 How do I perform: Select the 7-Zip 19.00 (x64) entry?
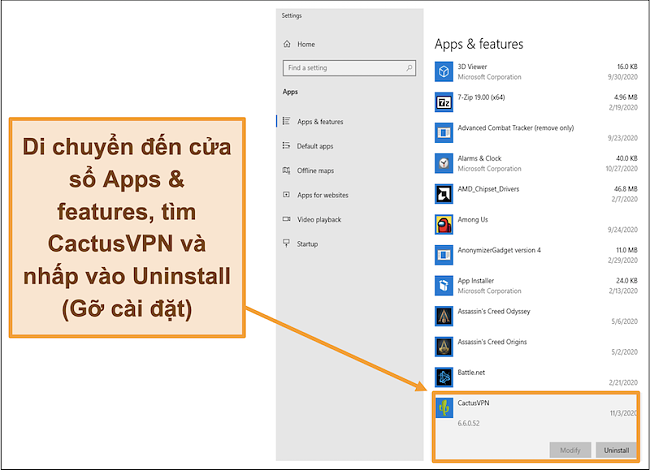[481, 97]
